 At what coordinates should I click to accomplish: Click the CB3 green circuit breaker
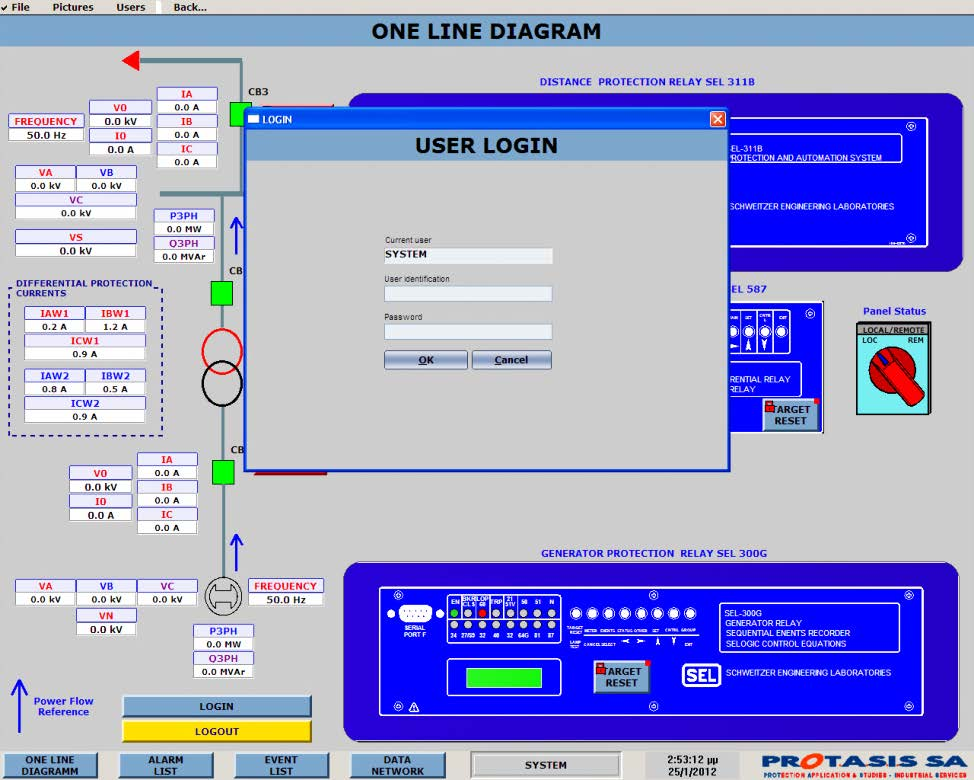tap(238, 114)
